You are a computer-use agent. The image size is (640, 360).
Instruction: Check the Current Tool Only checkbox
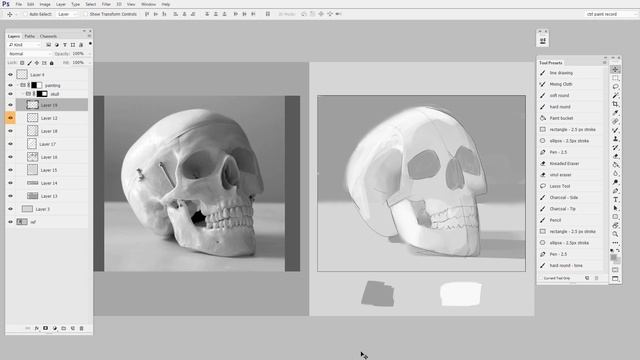tap(541, 278)
